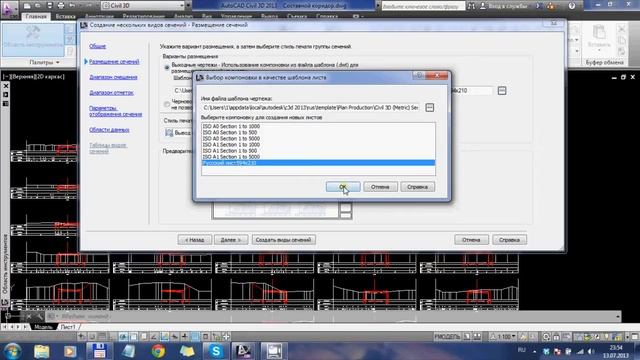Image resolution: width=640 pixels, height=360 pixels.
Task: Click Undo arrow in quick access toolbar
Action: point(72,6)
